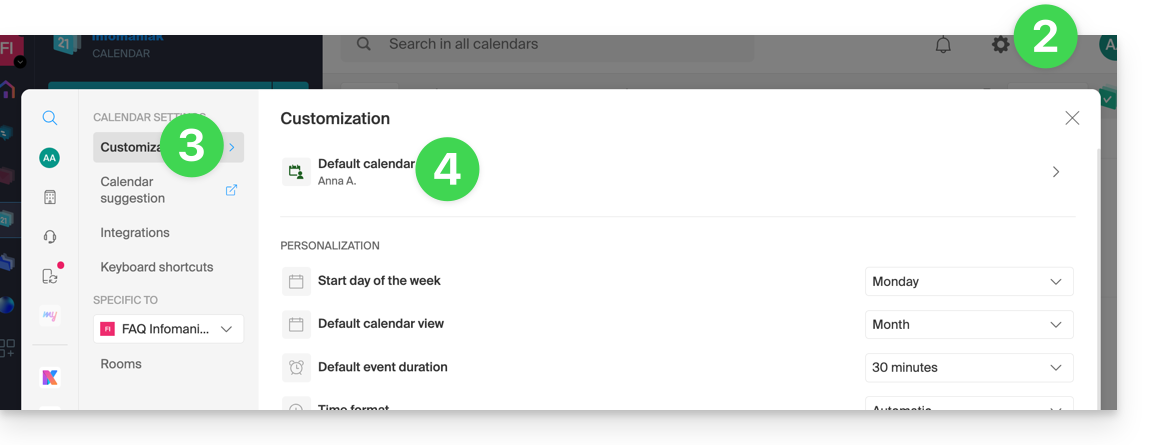
Task: Open Default calendar view Month dropdown
Action: click(968, 325)
